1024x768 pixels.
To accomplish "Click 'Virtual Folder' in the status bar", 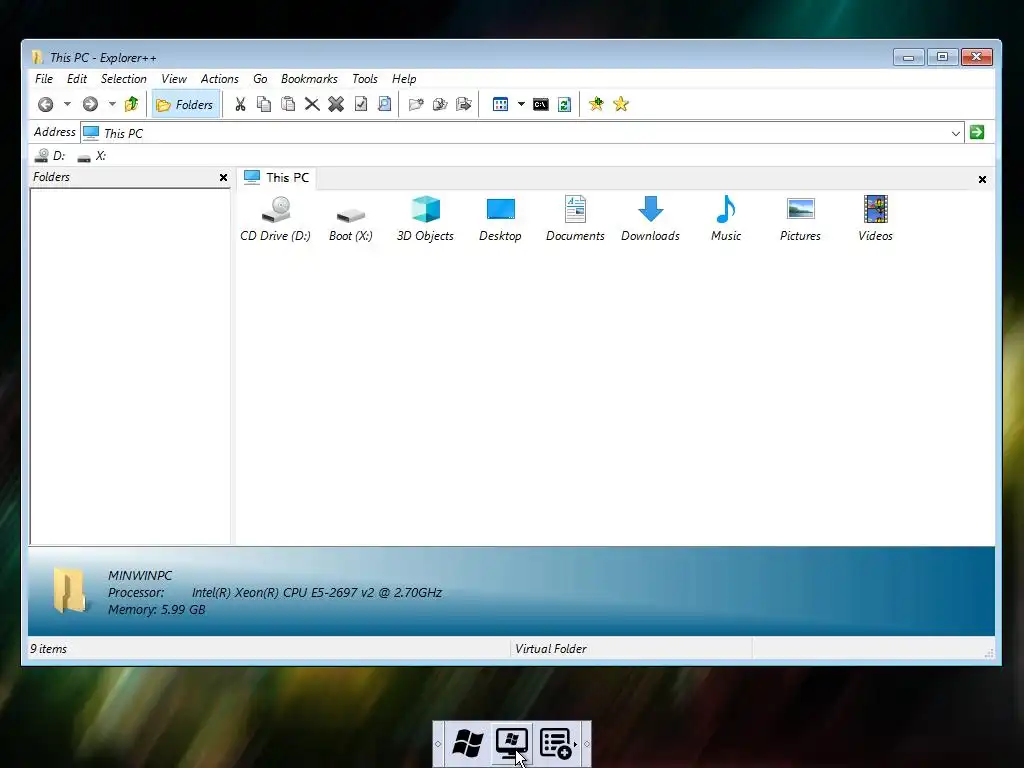I will pyautogui.click(x=551, y=649).
